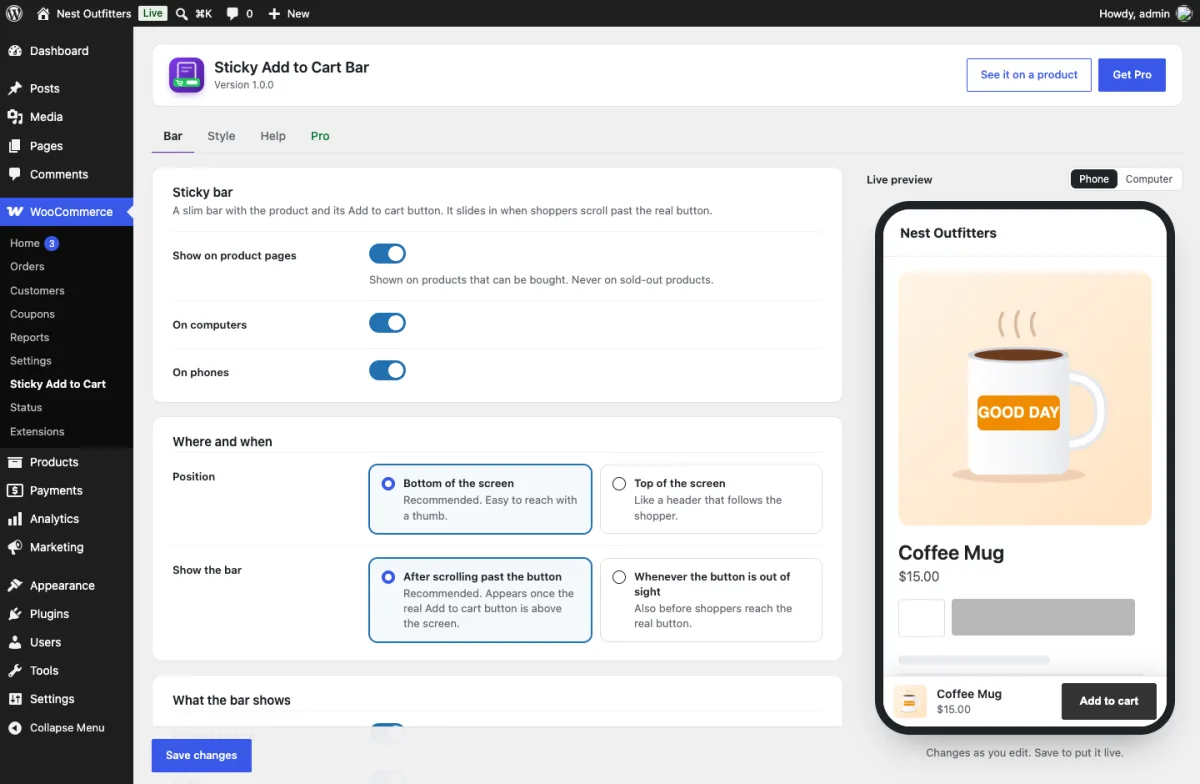Switch live preview to Phone
The width and height of the screenshot is (1200, 784).
(1093, 179)
